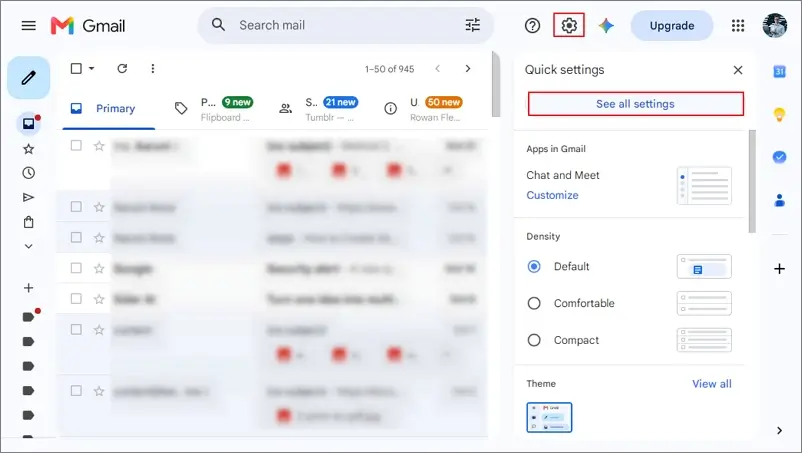Get add-ons with the side panel plus
The height and width of the screenshot is (453, 802).
779,269
